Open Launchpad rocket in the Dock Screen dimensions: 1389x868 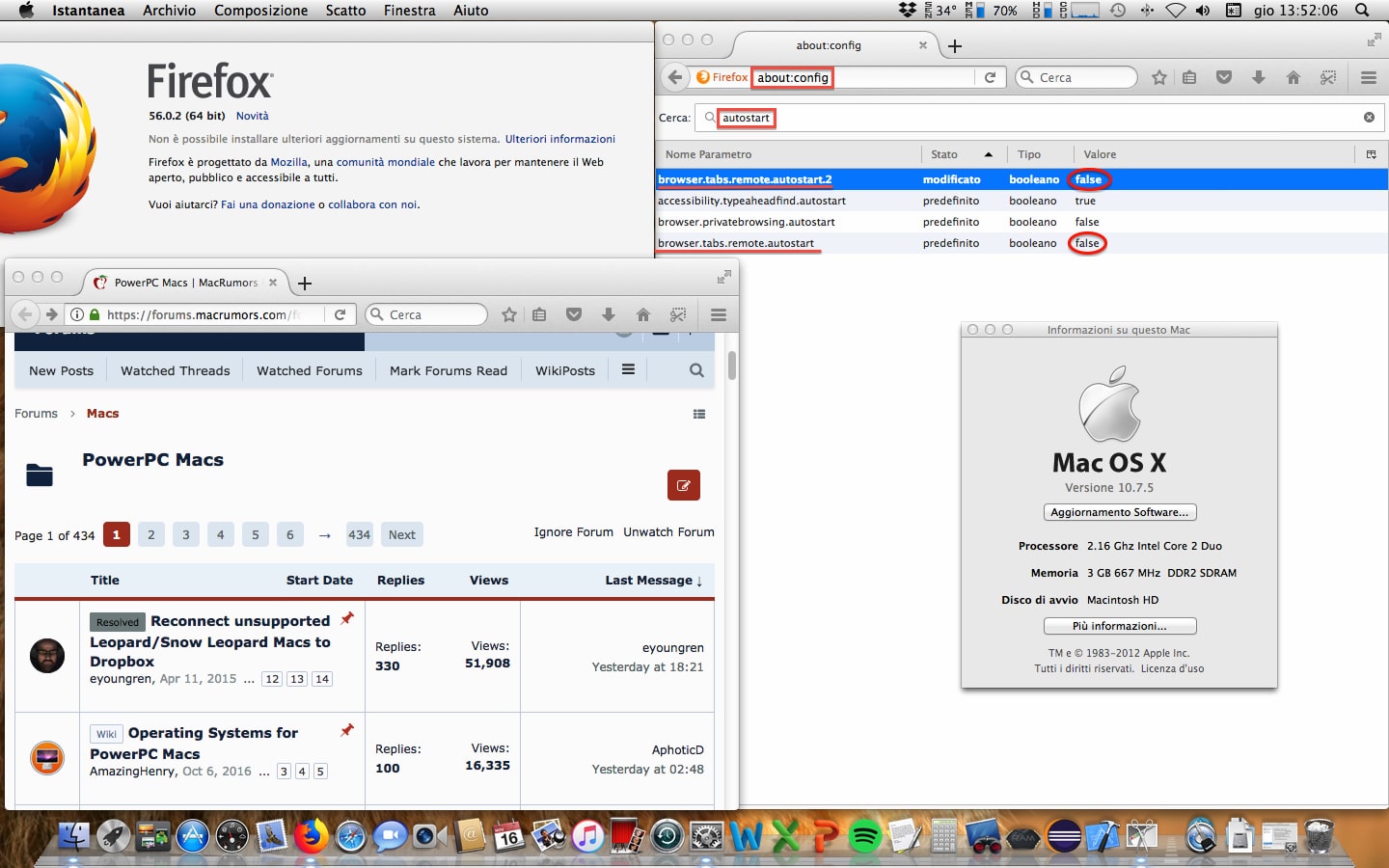click(x=113, y=836)
